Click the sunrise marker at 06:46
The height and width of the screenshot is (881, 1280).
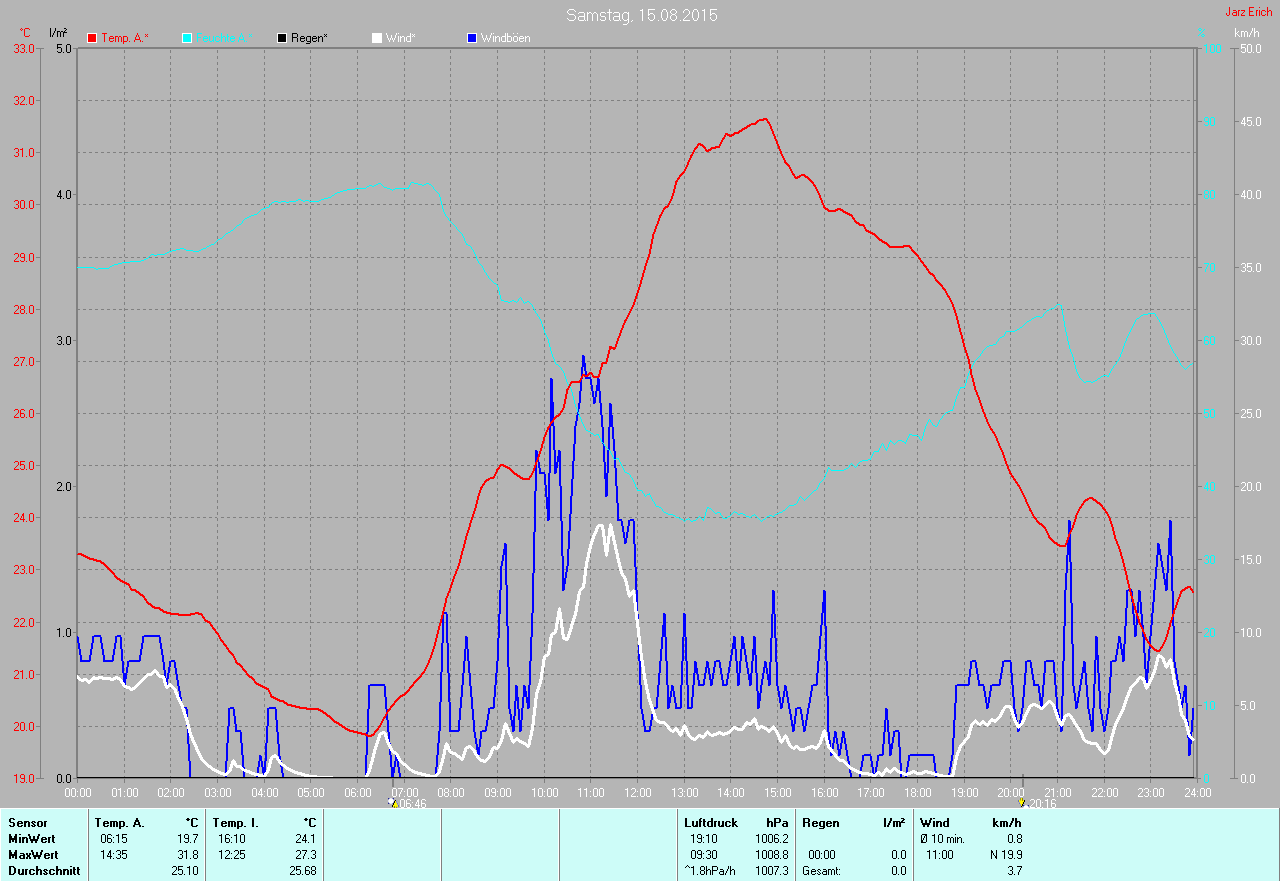[393, 802]
